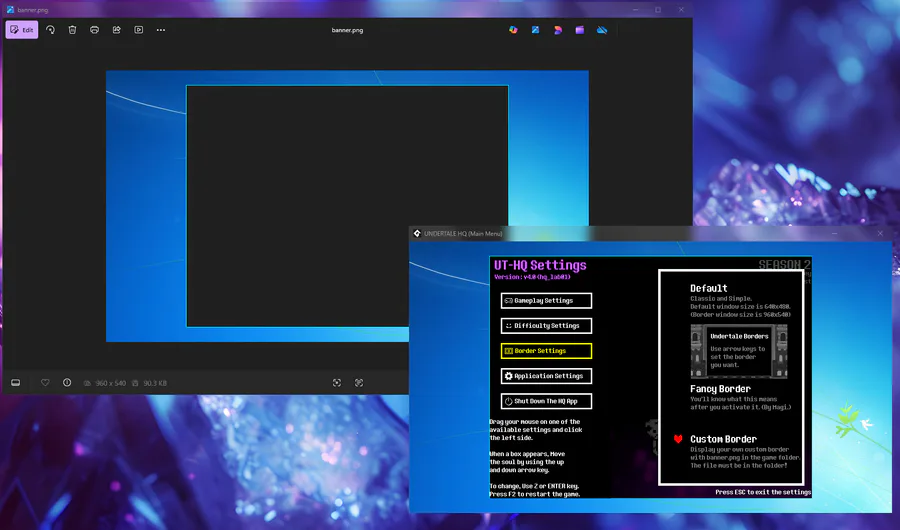Image resolution: width=900 pixels, height=530 pixels.
Task: Select the highlighted Border Settings button
Action: coord(546,351)
